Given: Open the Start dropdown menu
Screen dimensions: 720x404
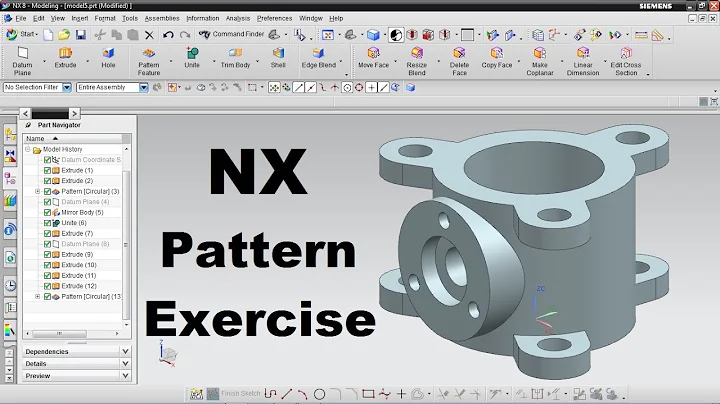Looking at the screenshot, I should click(x=22, y=34).
